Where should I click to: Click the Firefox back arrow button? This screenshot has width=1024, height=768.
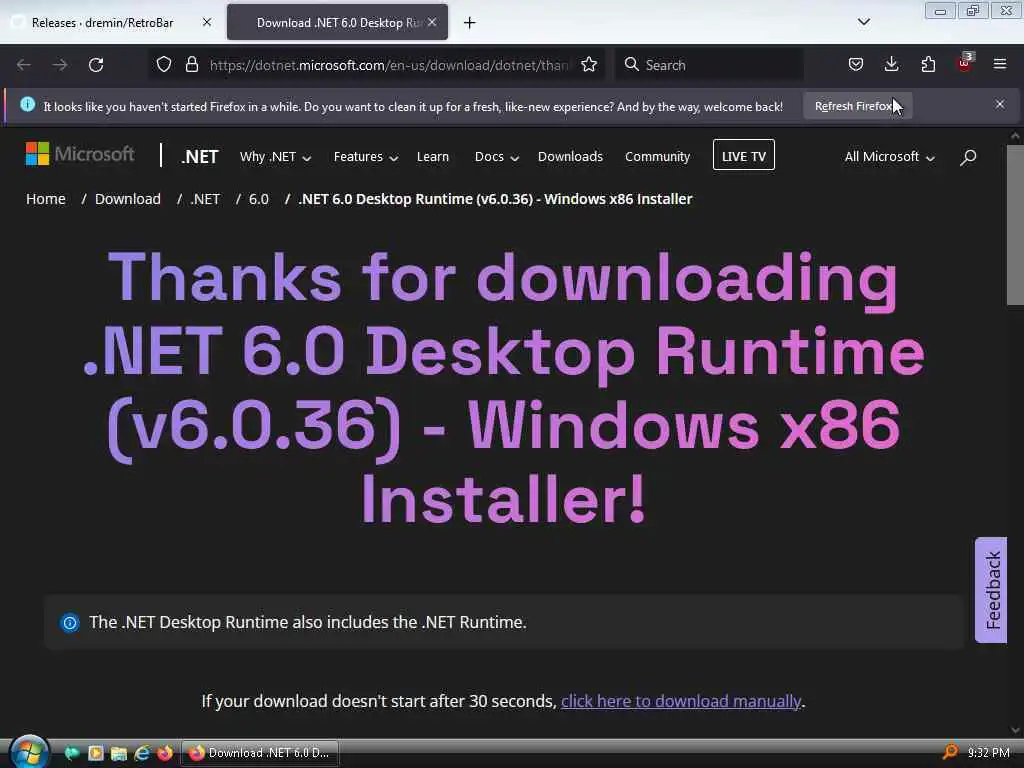[x=24, y=65]
